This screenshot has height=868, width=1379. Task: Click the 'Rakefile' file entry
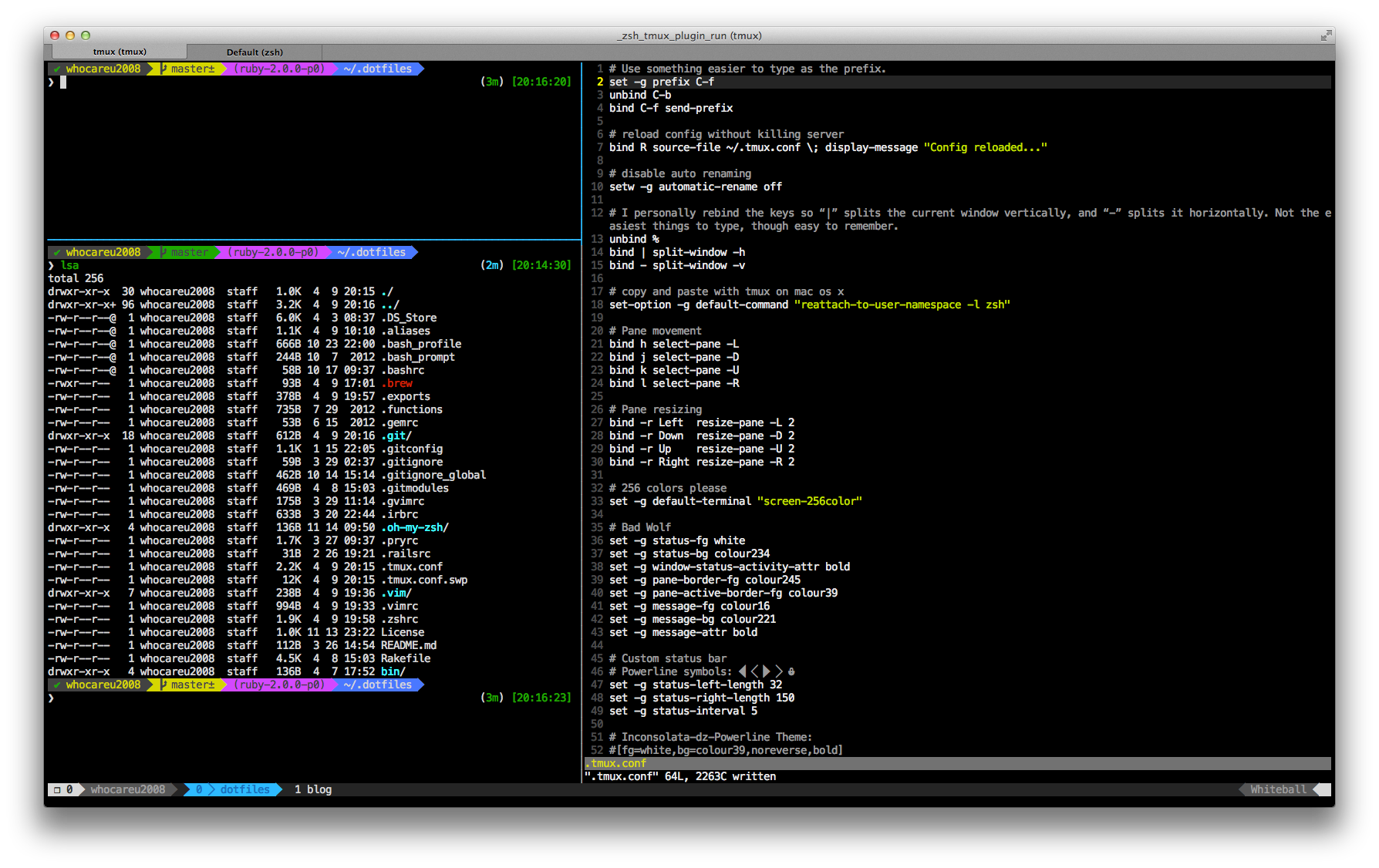click(x=406, y=658)
